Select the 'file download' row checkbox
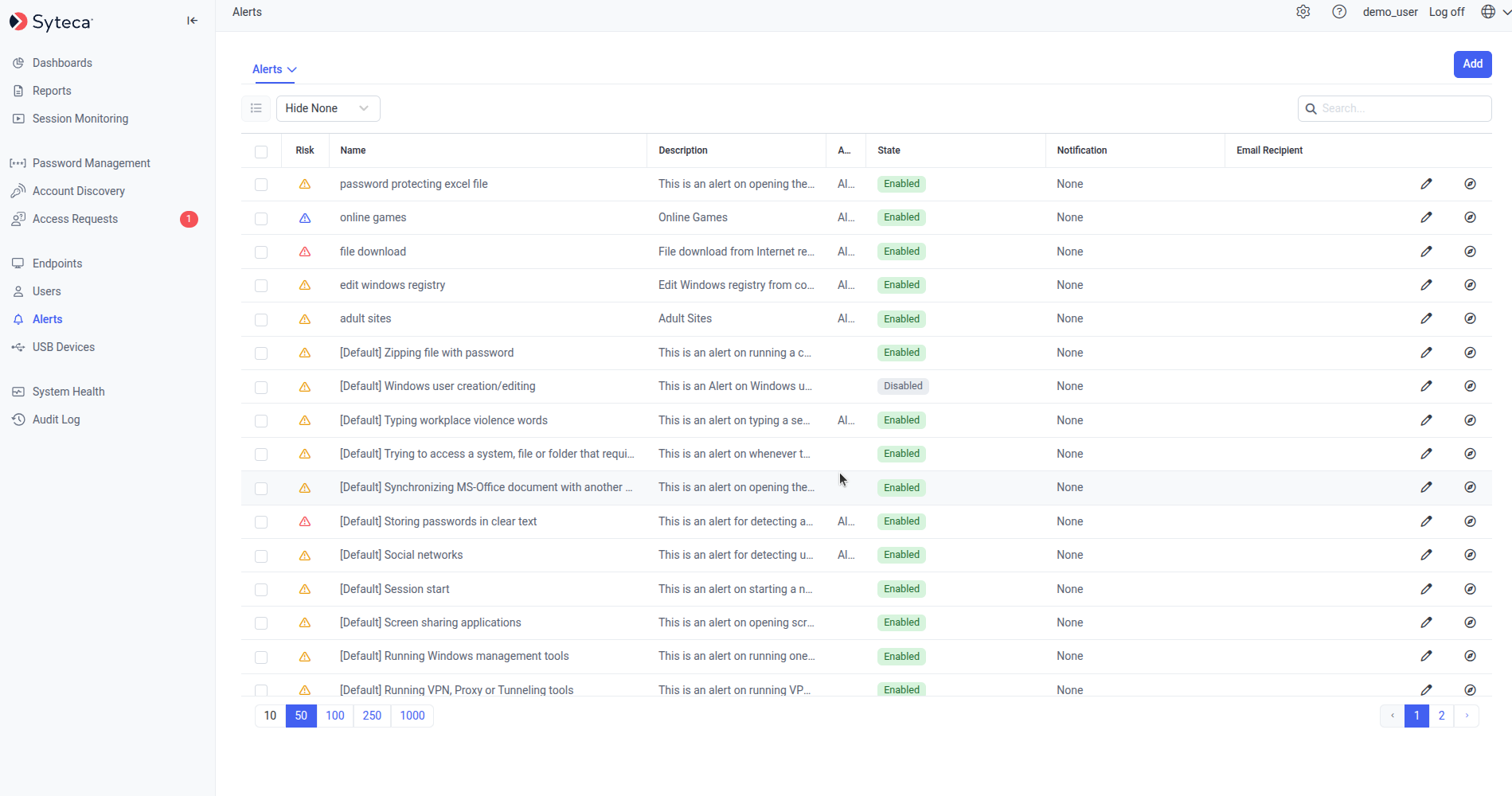This screenshot has width=1512, height=796. (x=261, y=252)
